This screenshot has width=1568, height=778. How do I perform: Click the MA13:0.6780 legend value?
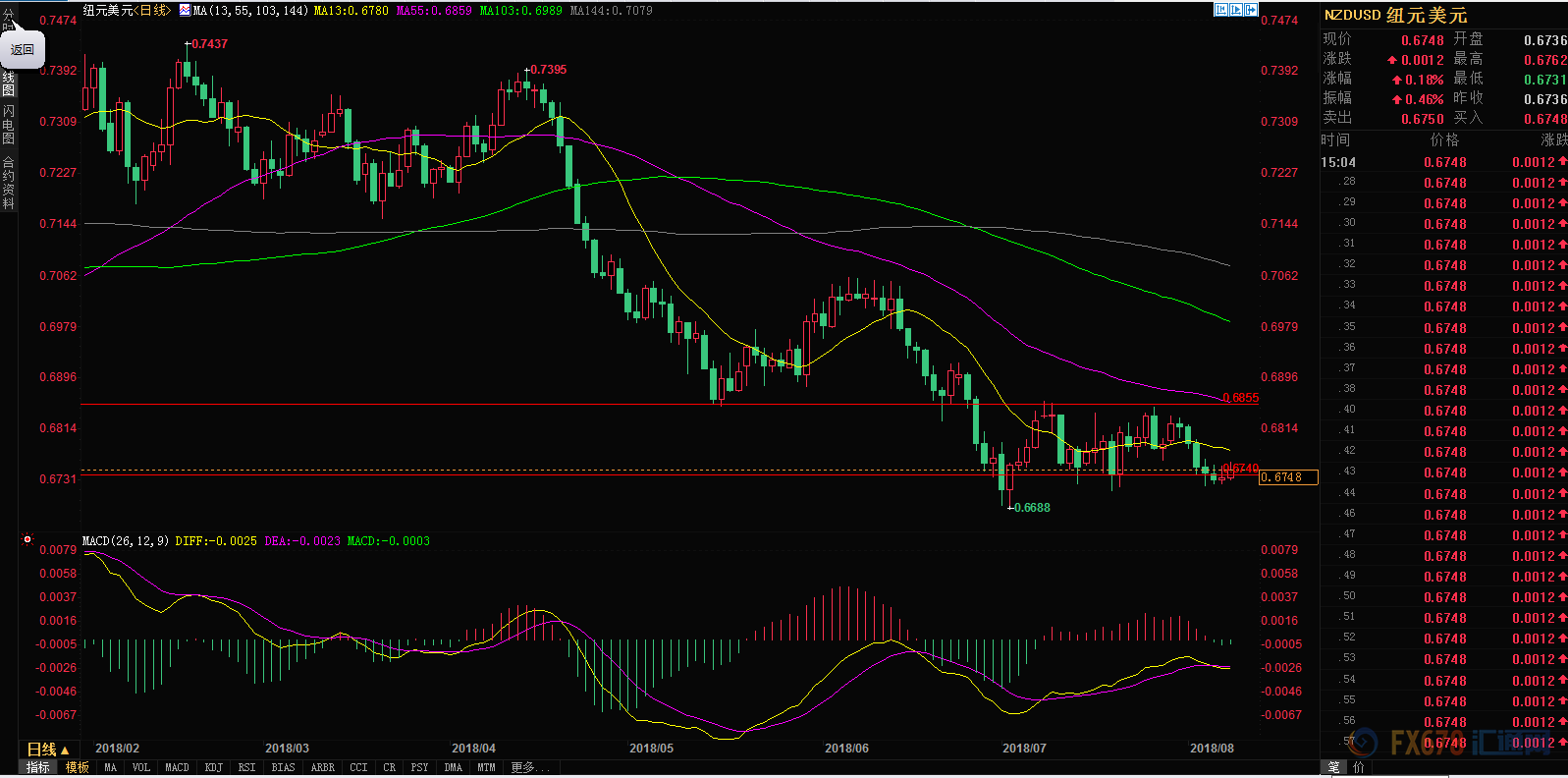coord(351,10)
